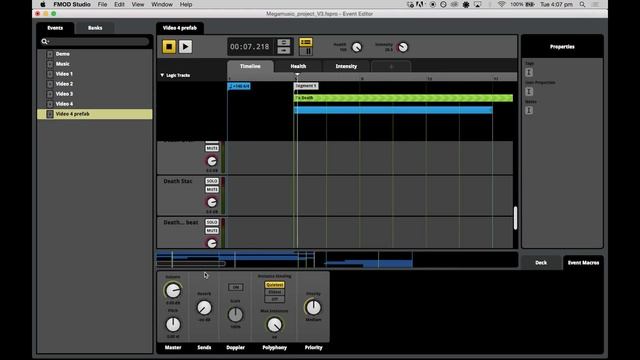640x360 pixels.
Task: Open the Events browser tab
Action: point(55,28)
